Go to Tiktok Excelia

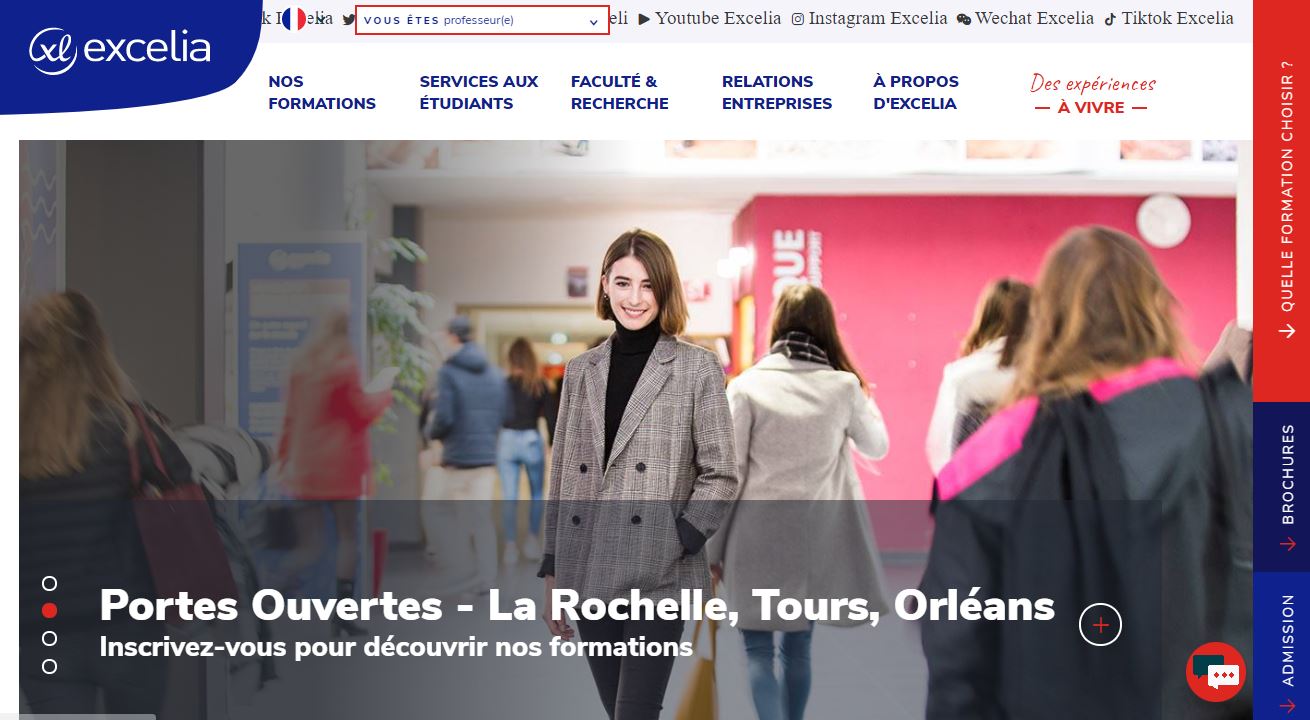pos(1169,18)
